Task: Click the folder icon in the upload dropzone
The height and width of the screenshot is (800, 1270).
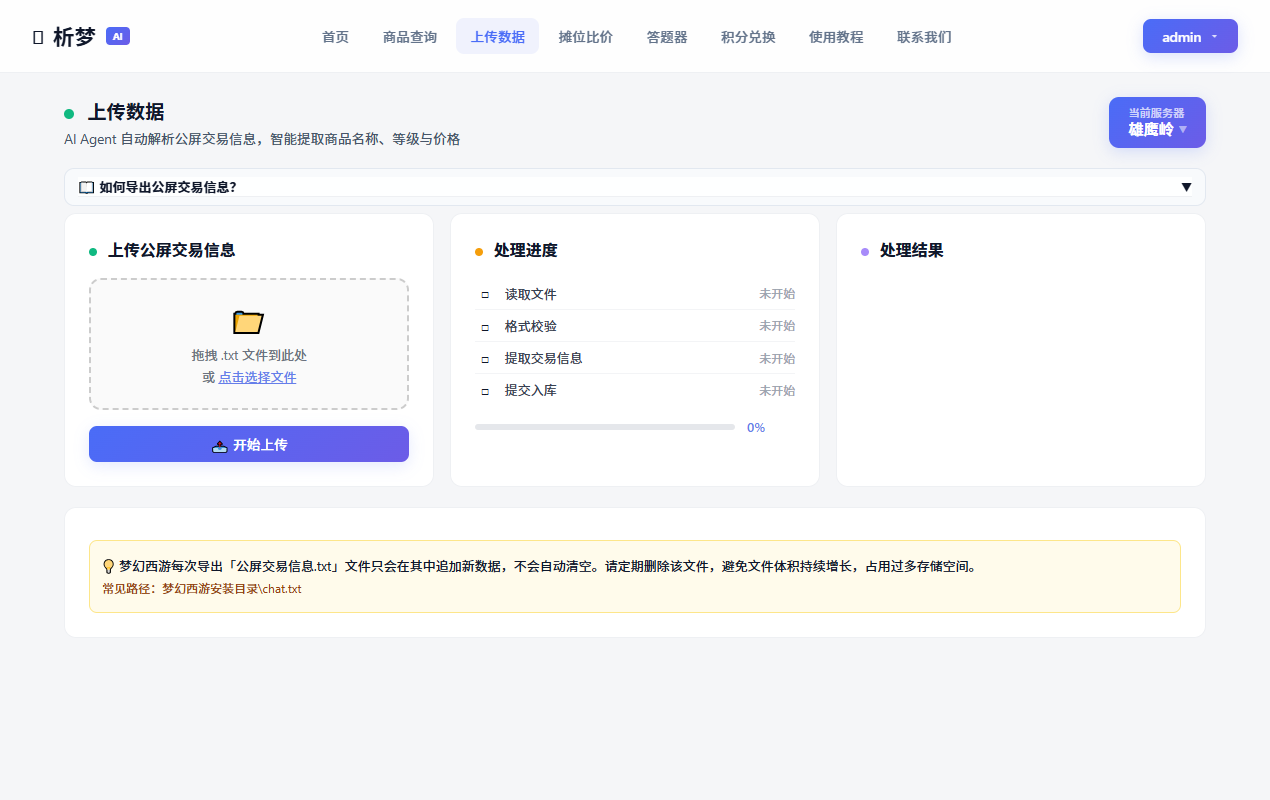Action: point(248,322)
